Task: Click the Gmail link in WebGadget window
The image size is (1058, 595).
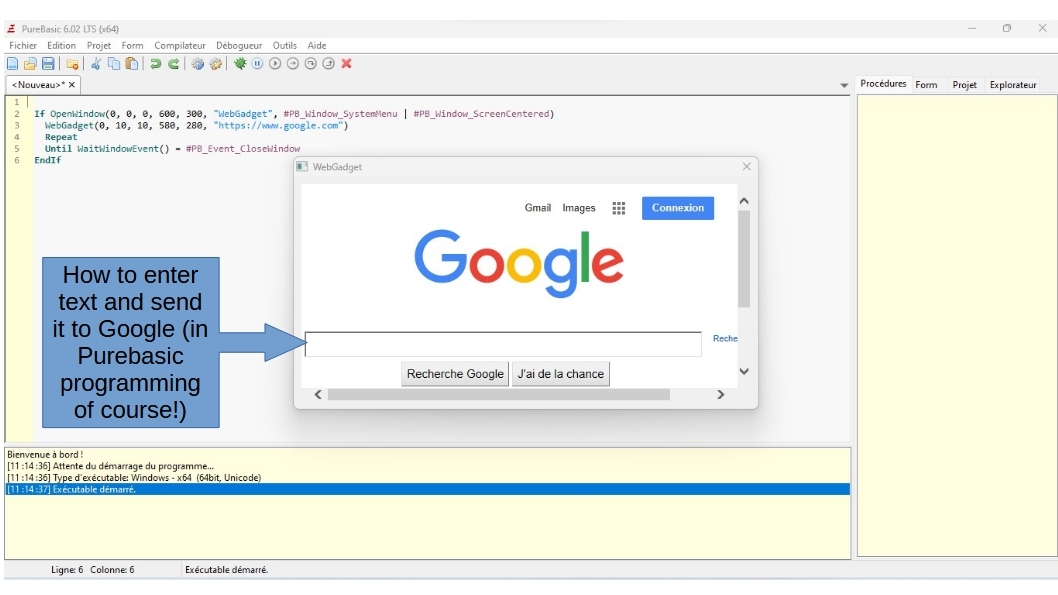Action: pyautogui.click(x=538, y=208)
